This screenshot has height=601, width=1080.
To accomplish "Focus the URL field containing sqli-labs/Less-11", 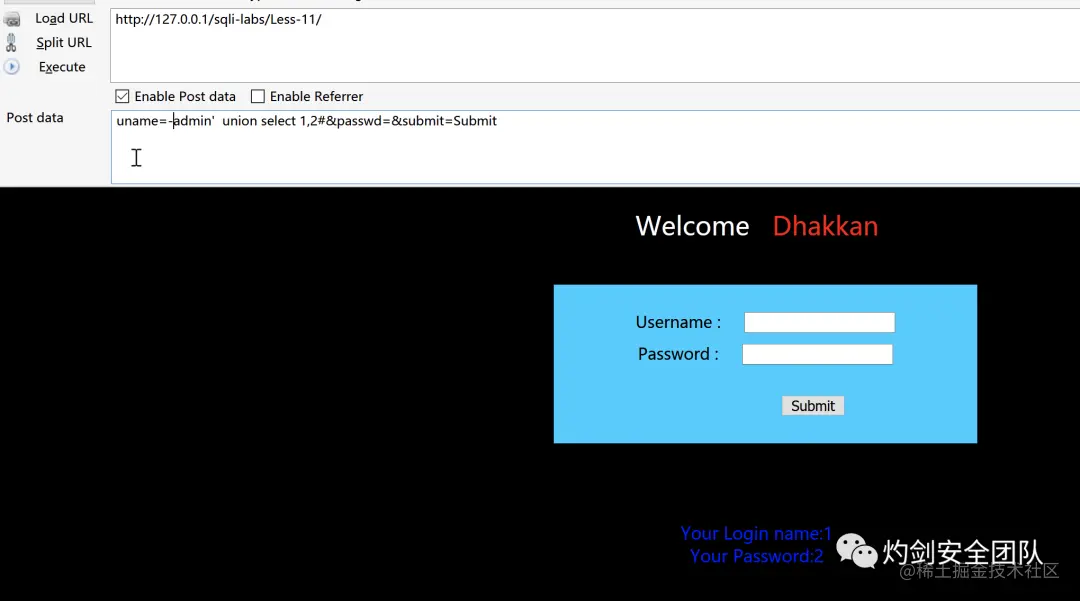I will point(595,45).
